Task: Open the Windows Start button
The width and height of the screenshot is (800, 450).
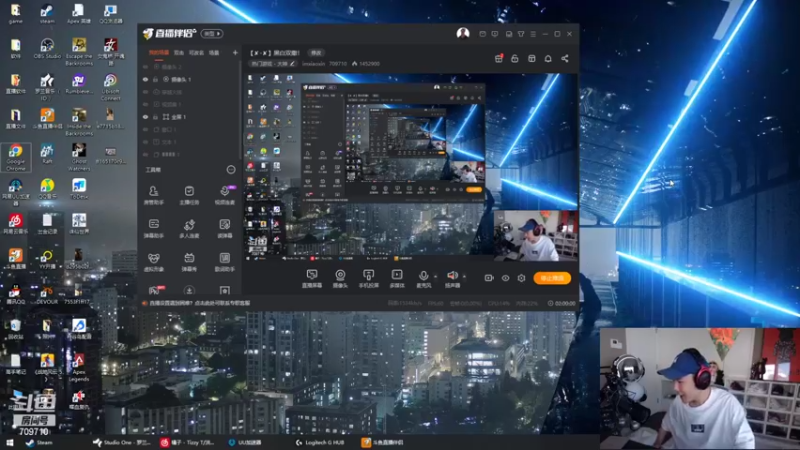Action: 9,442
